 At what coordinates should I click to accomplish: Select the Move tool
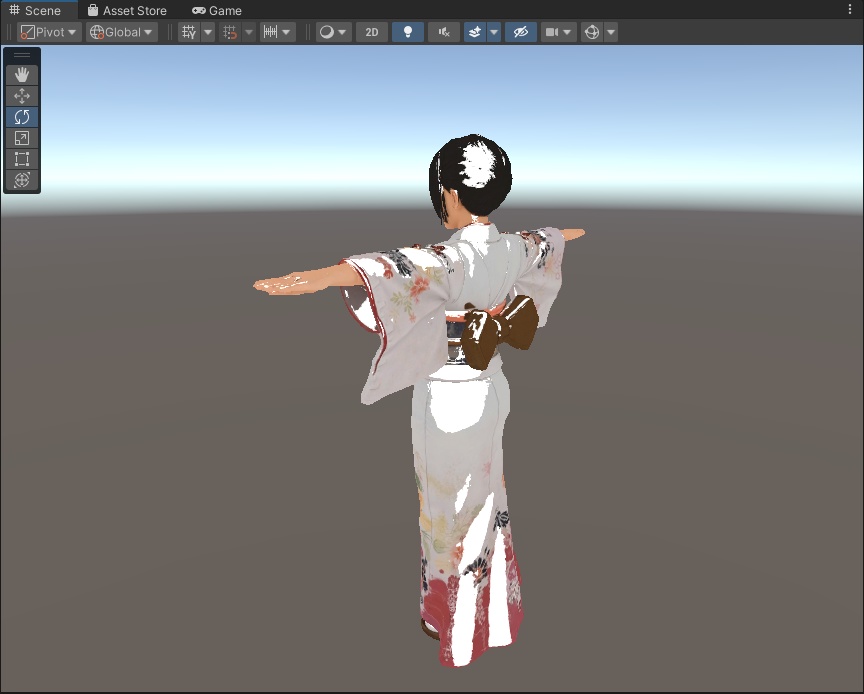click(x=22, y=95)
